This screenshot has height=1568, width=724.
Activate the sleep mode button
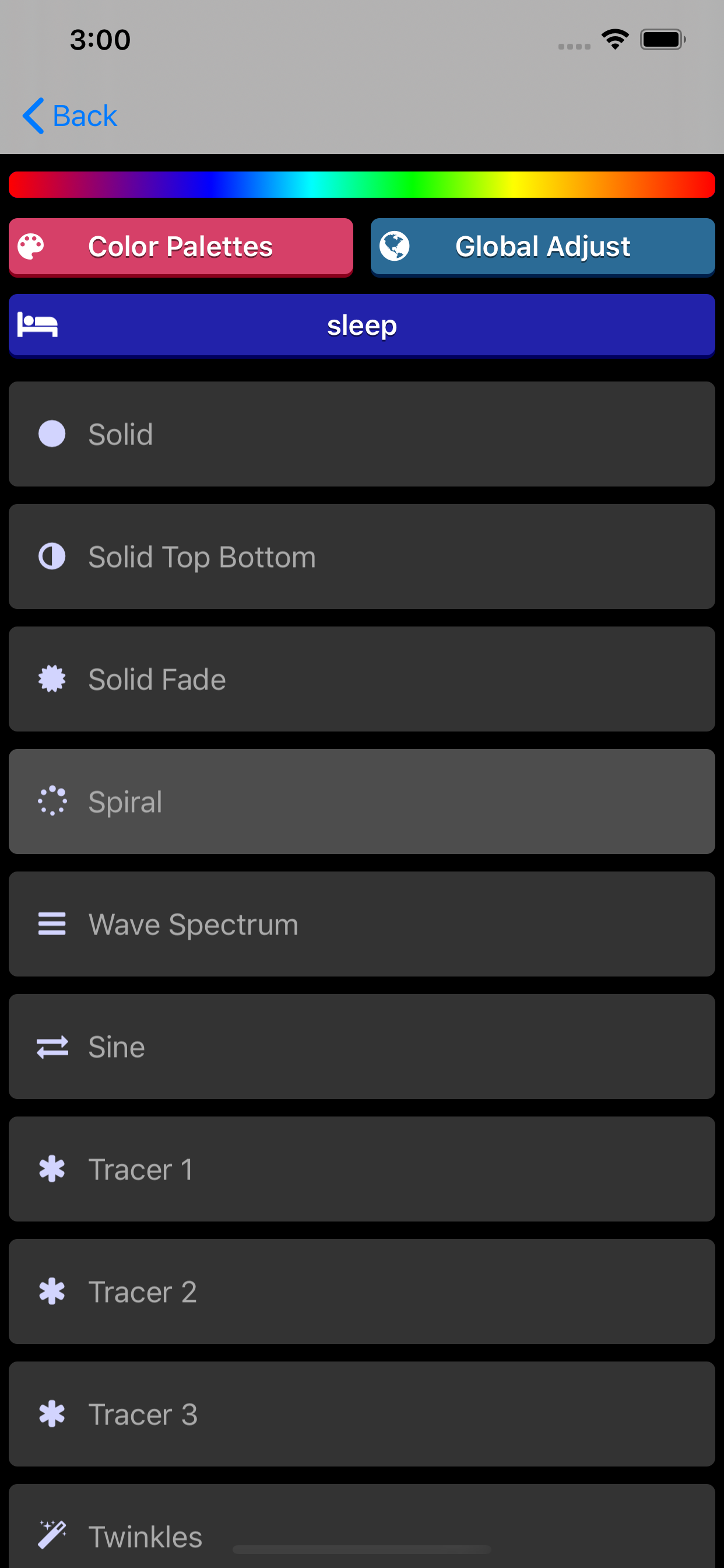coord(362,325)
